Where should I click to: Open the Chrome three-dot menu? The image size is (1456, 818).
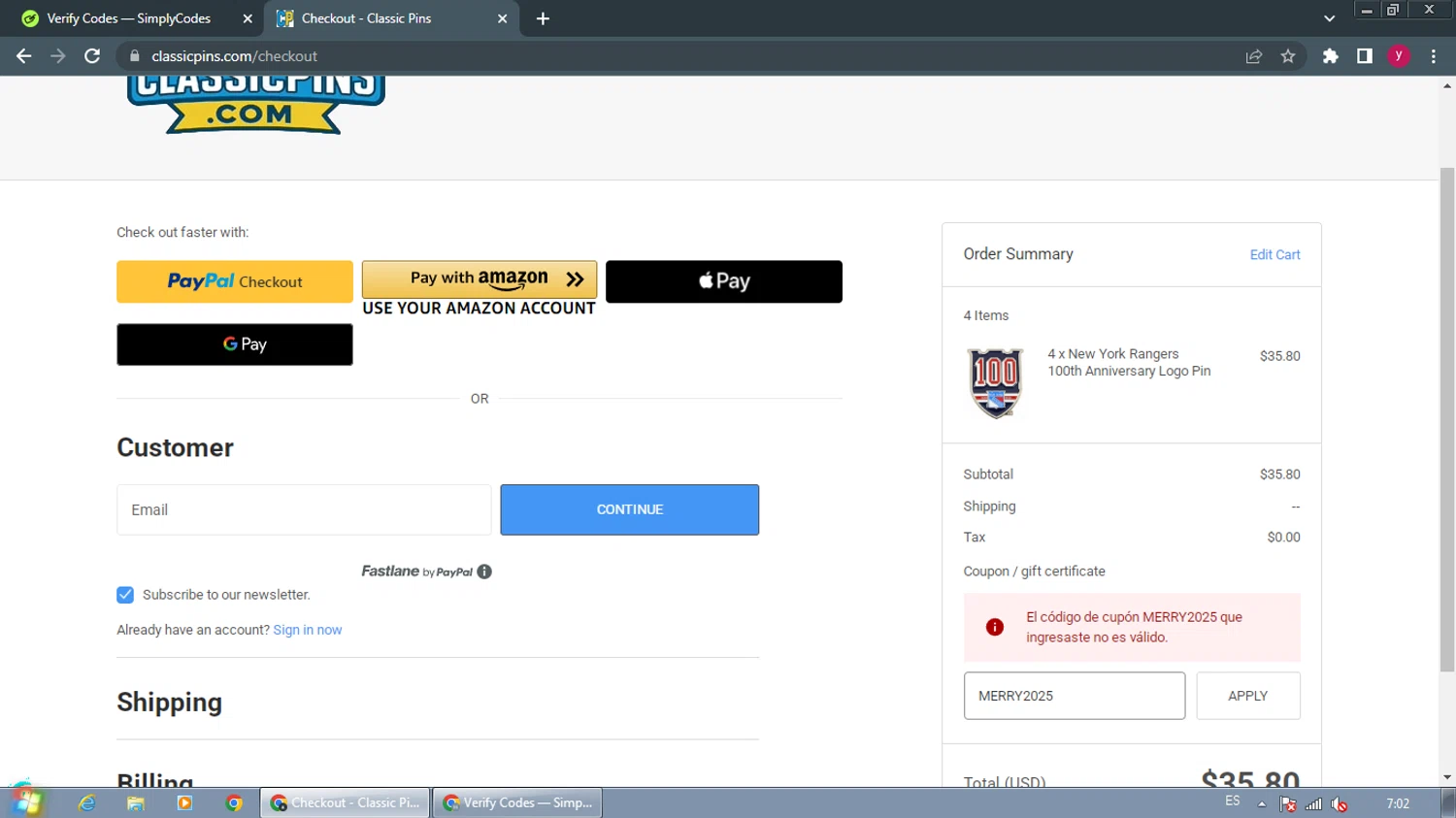pyautogui.click(x=1434, y=56)
